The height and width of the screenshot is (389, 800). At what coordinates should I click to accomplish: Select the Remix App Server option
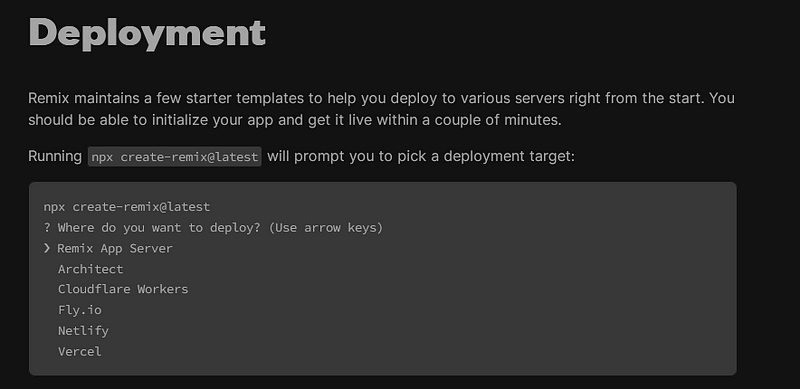[115, 249]
